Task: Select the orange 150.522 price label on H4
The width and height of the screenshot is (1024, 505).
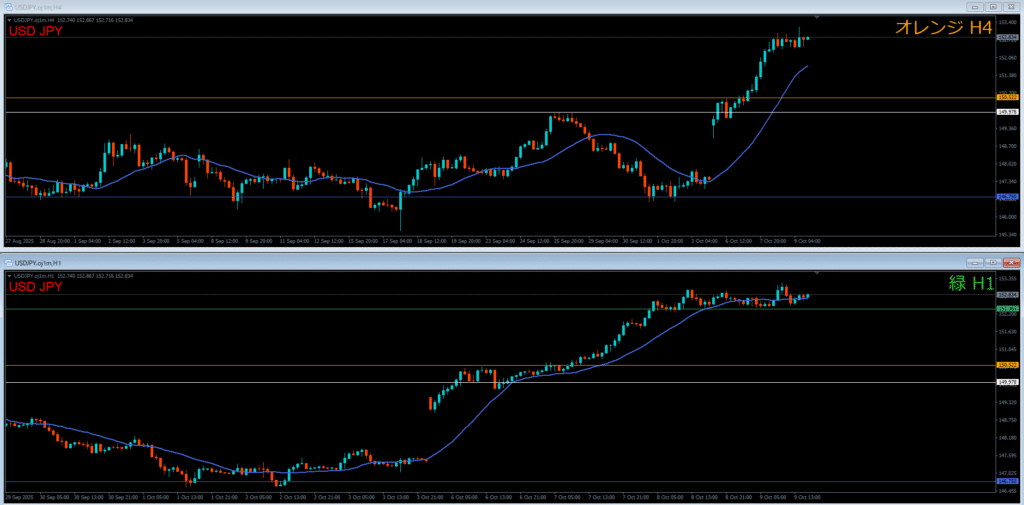Action: click(x=1008, y=97)
